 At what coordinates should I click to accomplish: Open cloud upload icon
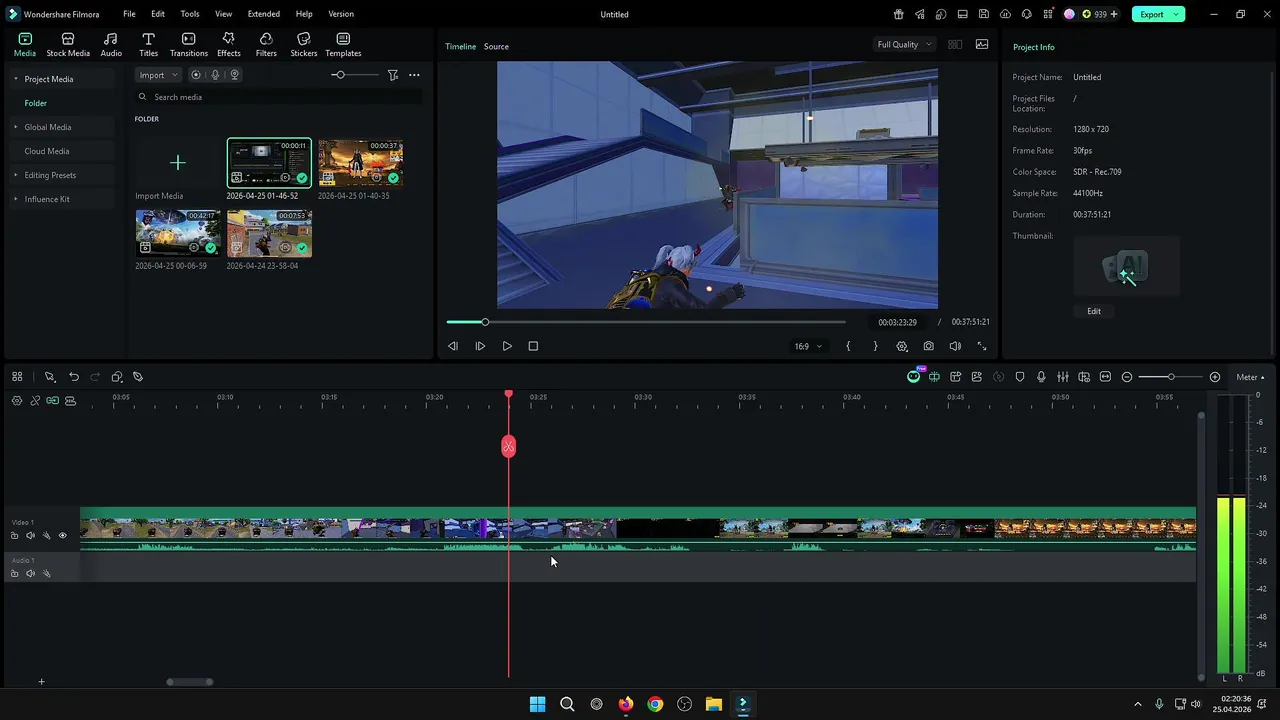coord(1005,14)
